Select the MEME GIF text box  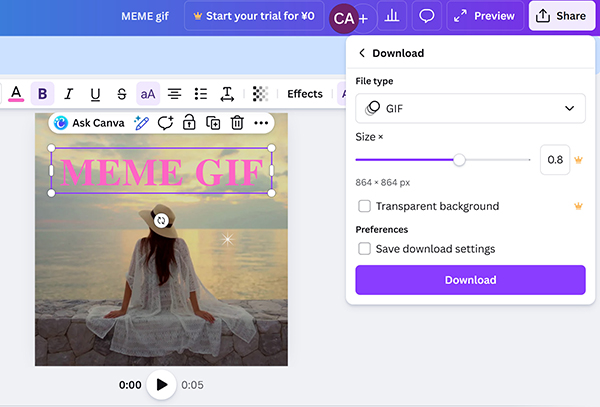tap(161, 171)
